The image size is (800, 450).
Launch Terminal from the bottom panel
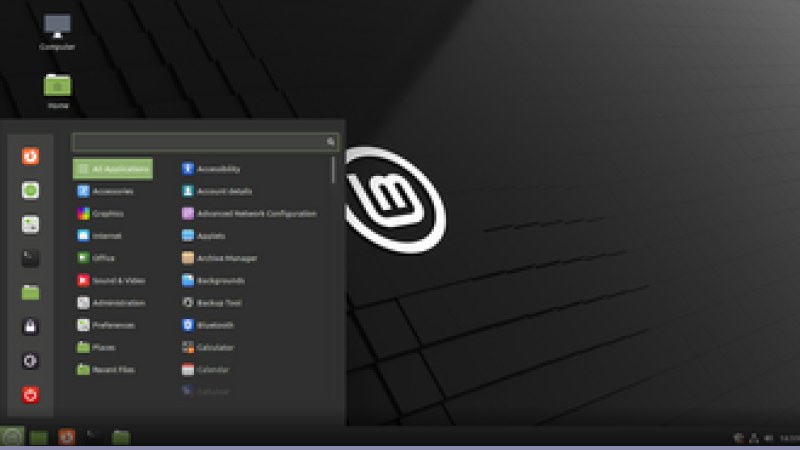click(93, 436)
